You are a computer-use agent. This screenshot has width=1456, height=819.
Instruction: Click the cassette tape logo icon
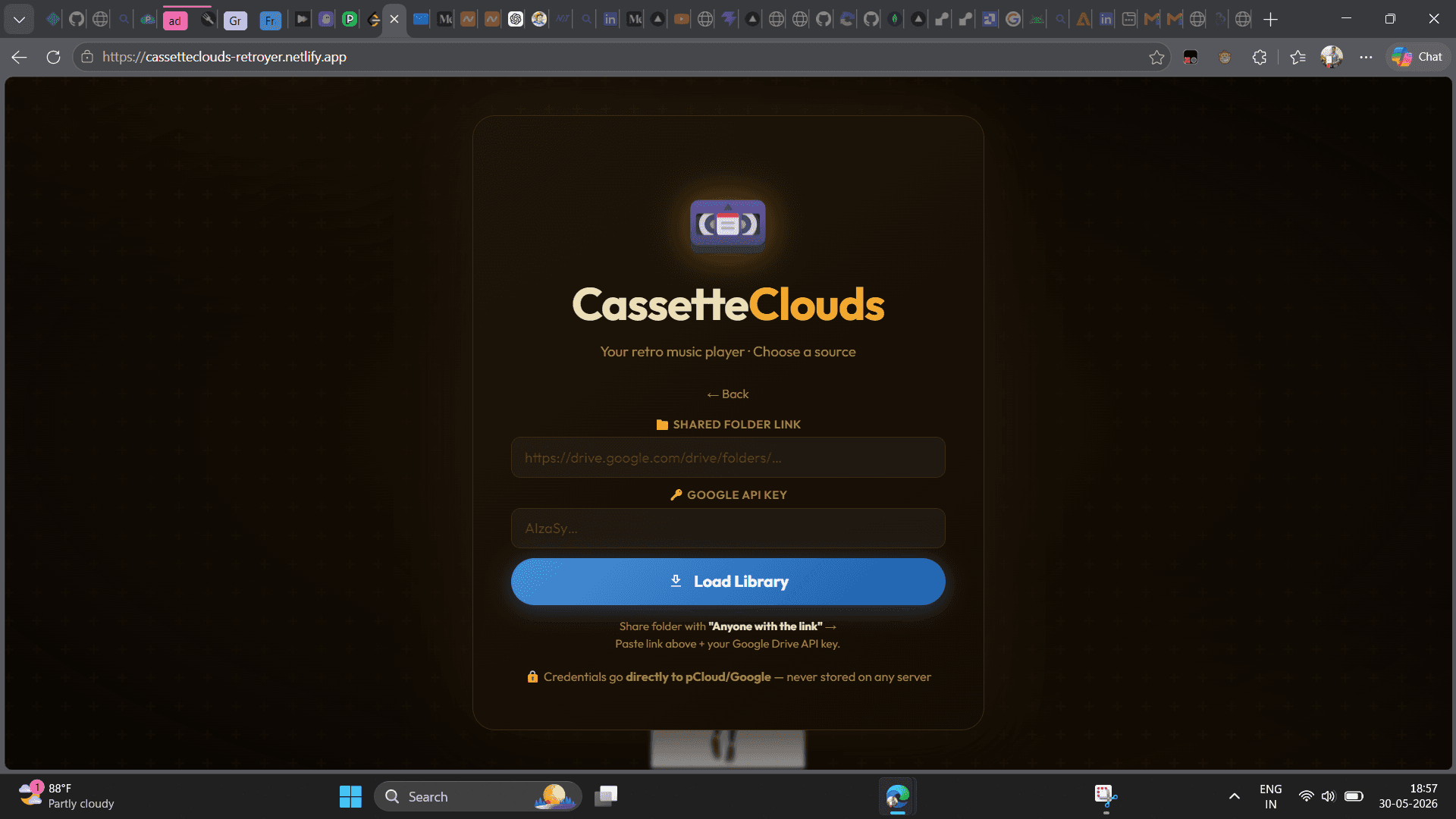[728, 224]
